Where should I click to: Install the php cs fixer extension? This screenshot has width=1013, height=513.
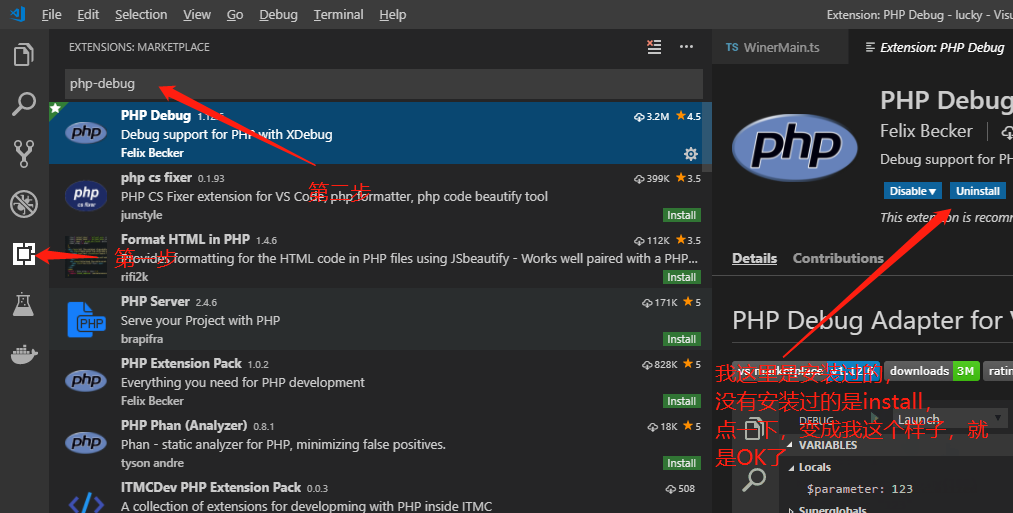(681, 215)
